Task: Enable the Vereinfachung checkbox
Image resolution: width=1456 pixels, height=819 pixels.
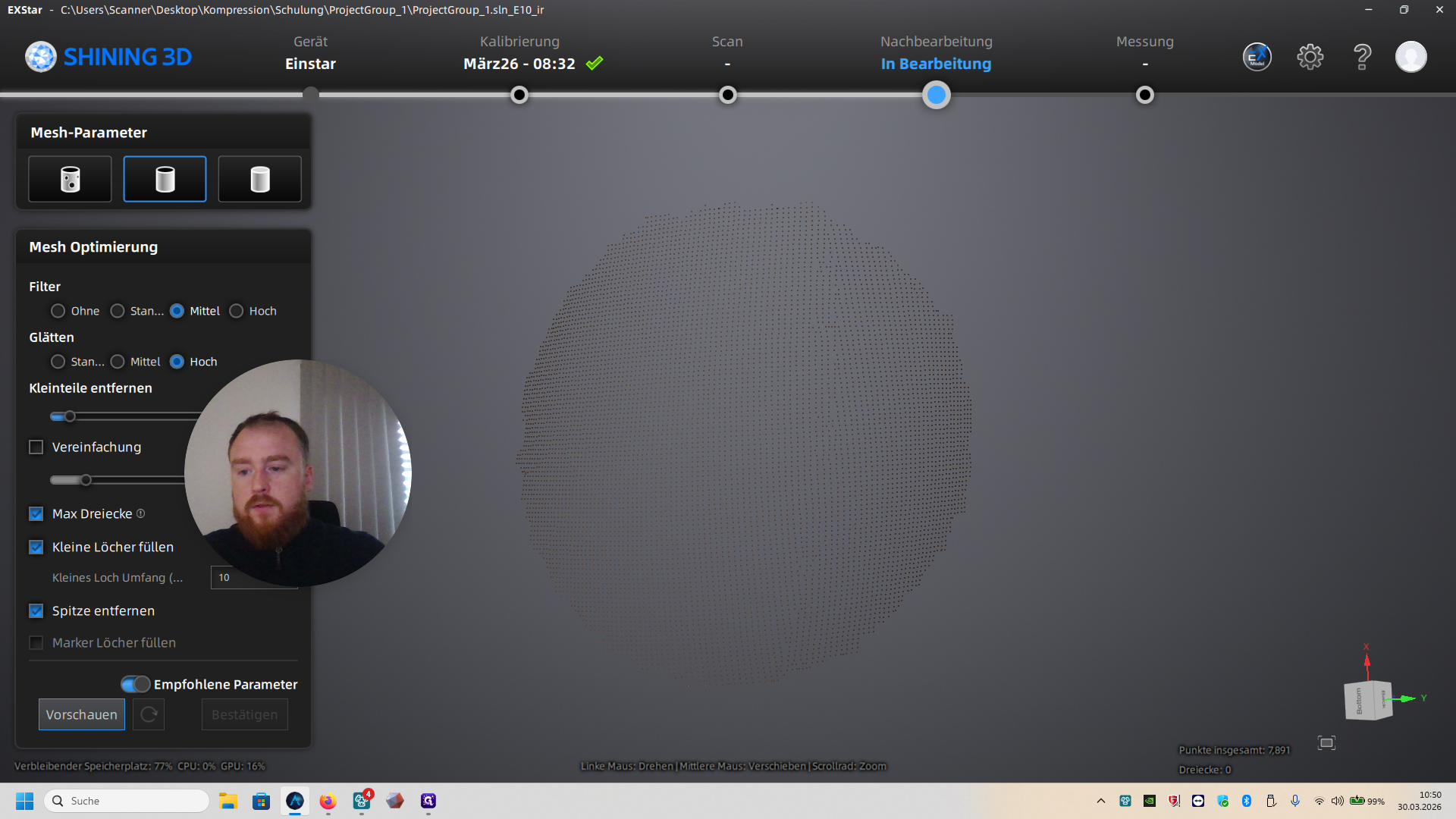Action: [36, 447]
